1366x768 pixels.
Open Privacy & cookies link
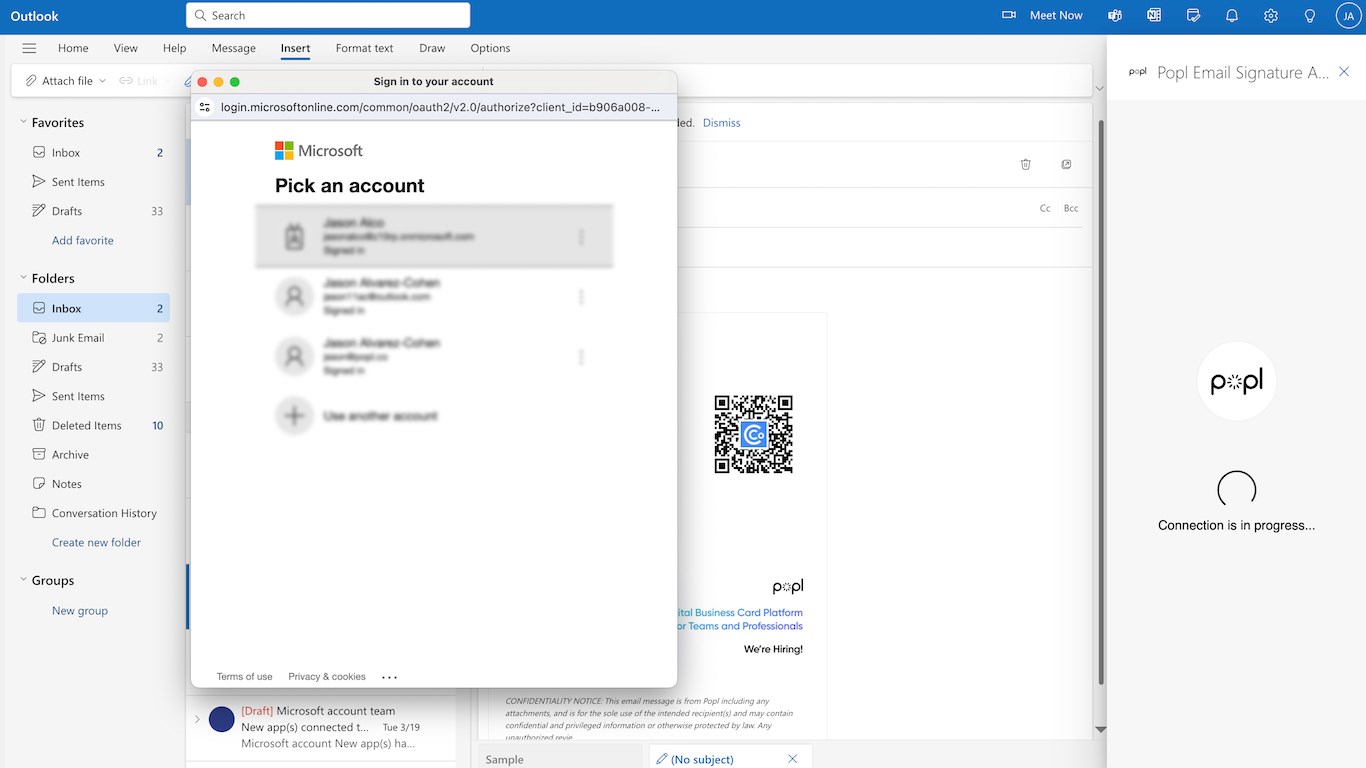[x=327, y=677]
